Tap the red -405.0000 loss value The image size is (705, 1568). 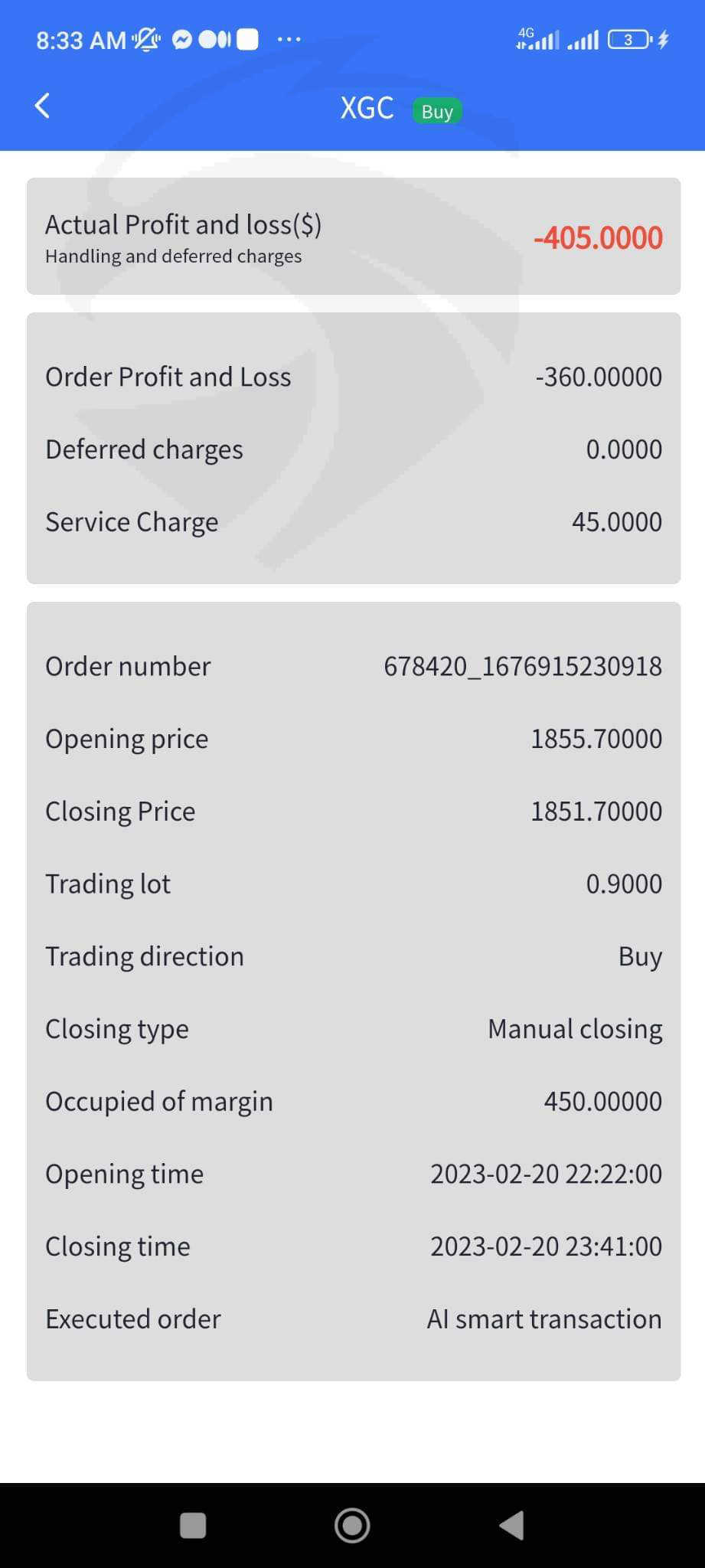point(598,237)
